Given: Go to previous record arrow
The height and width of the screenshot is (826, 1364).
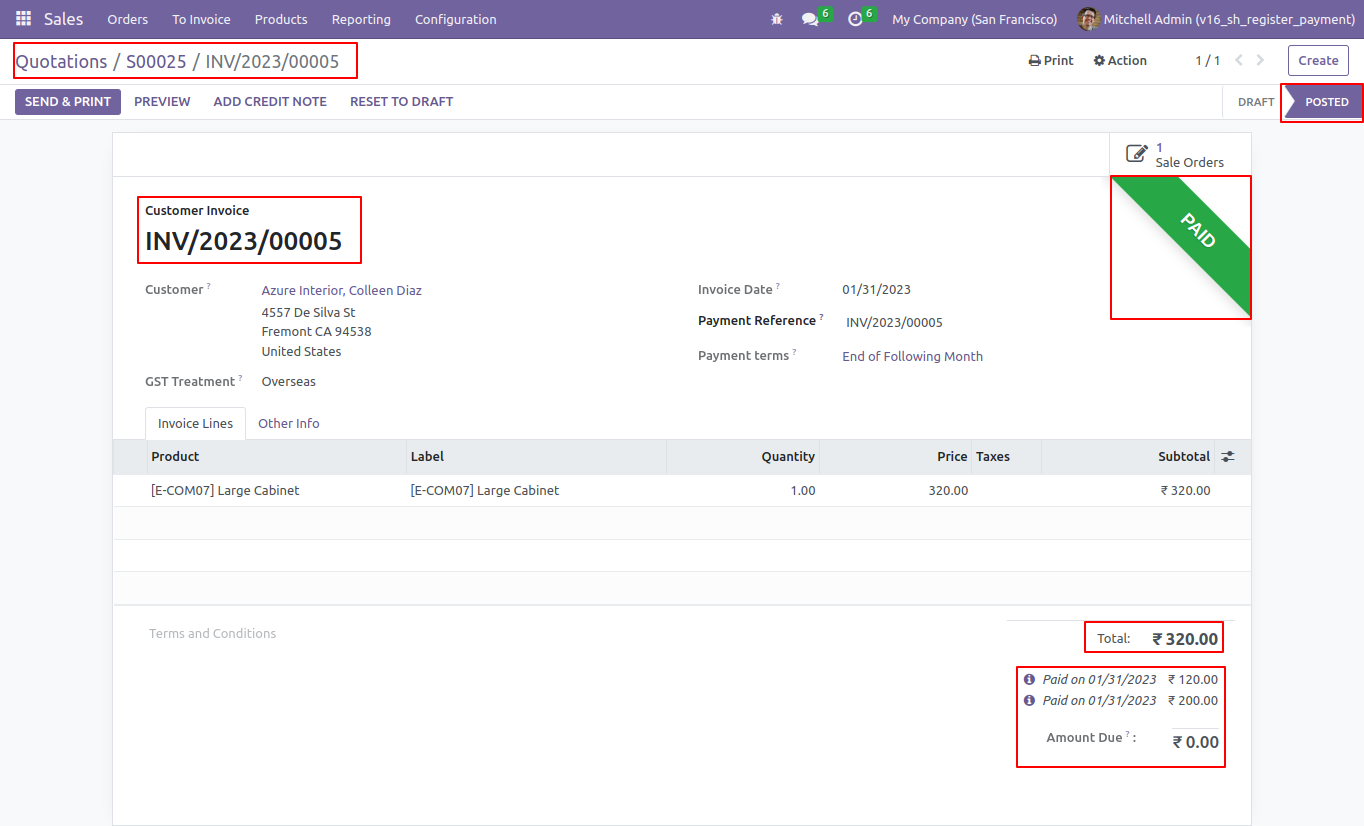Looking at the screenshot, I should click(x=1239, y=60).
